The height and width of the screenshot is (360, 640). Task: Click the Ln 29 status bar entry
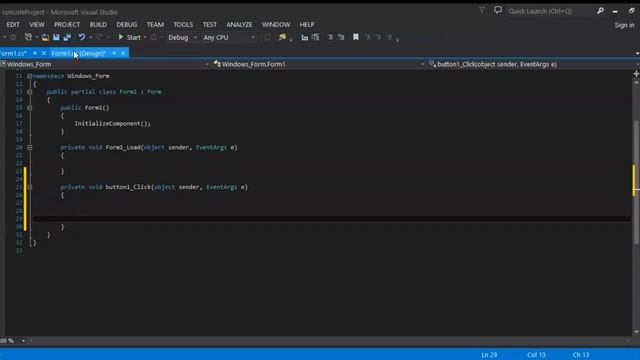point(489,355)
